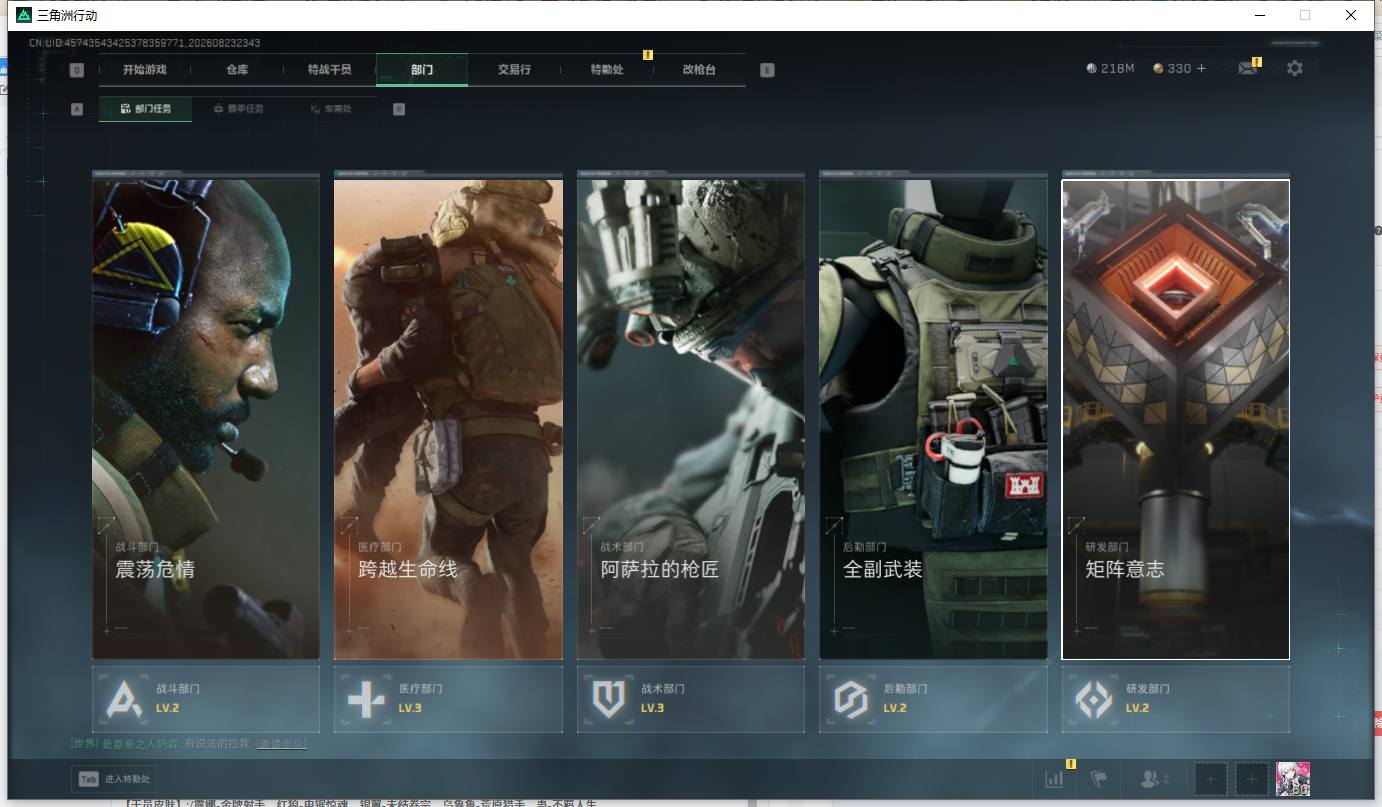The width and height of the screenshot is (1382, 807).
Task: Click the 218M silver currency icon
Action: coord(1091,69)
